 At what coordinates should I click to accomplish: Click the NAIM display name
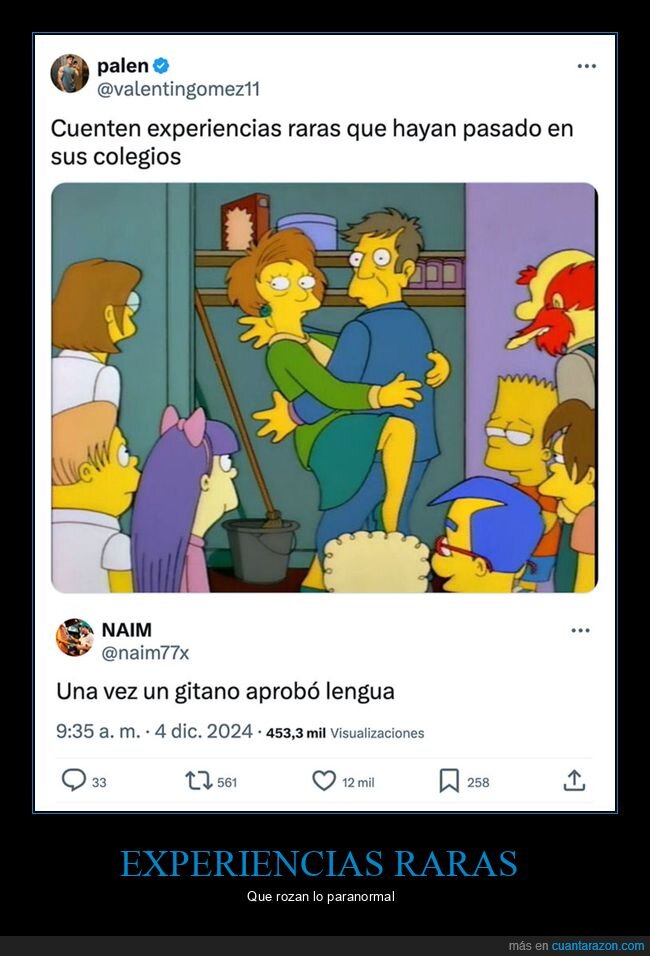(127, 629)
